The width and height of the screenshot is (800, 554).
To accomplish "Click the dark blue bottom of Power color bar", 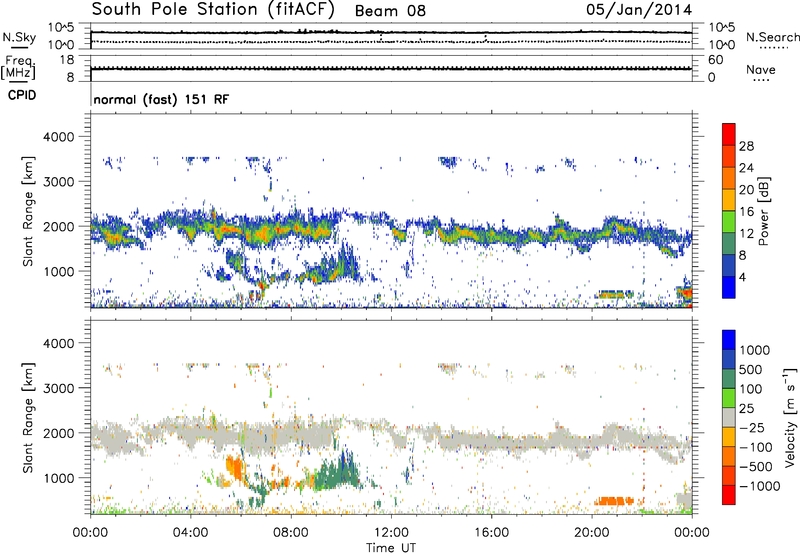I will coord(729,287).
